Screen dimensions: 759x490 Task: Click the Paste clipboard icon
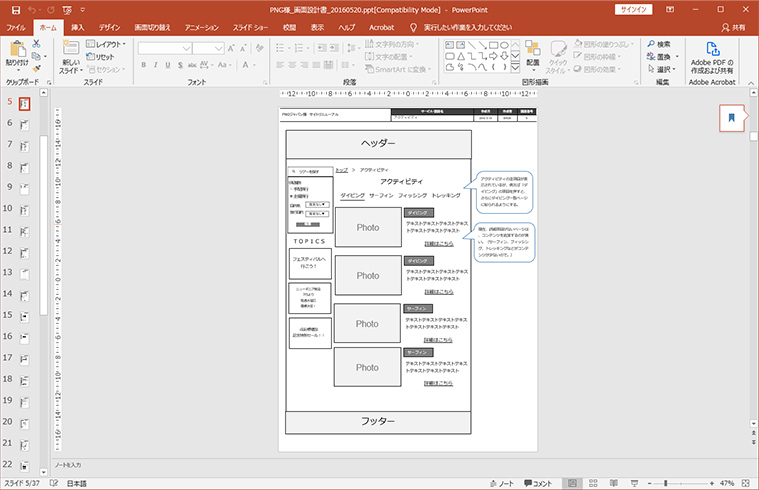[17, 49]
